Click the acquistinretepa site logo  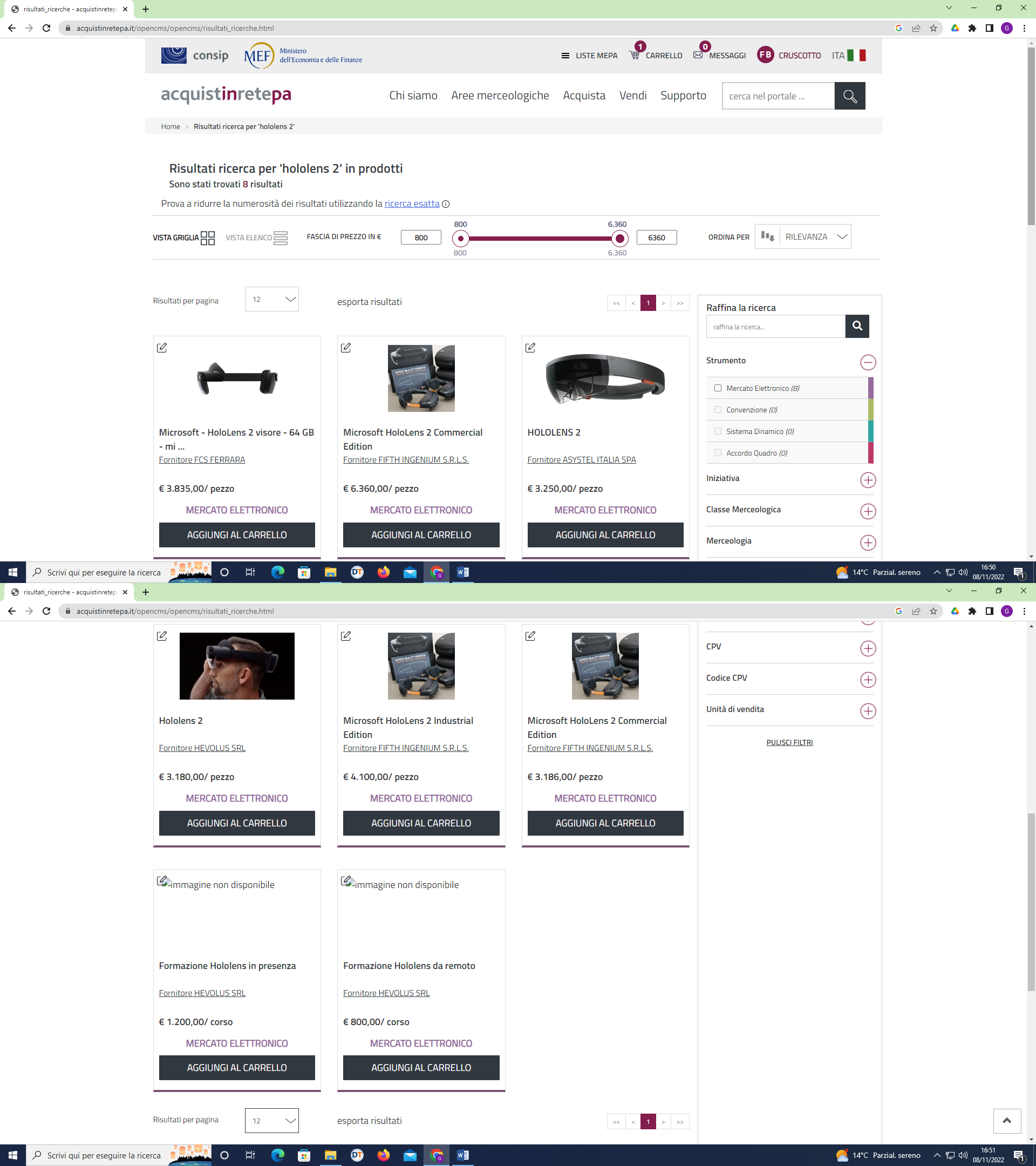point(226,94)
